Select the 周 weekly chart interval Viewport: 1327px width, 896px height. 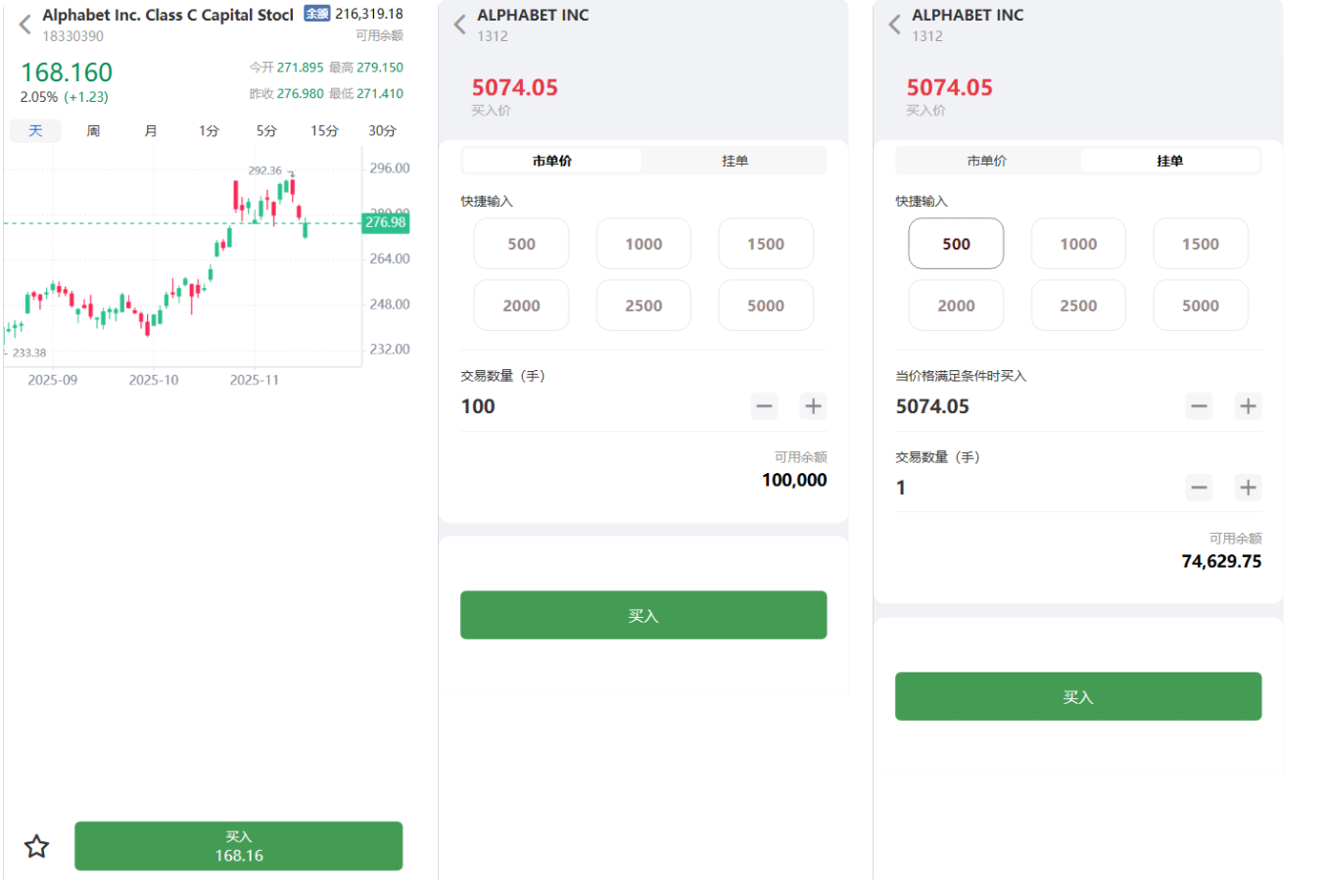click(93, 131)
